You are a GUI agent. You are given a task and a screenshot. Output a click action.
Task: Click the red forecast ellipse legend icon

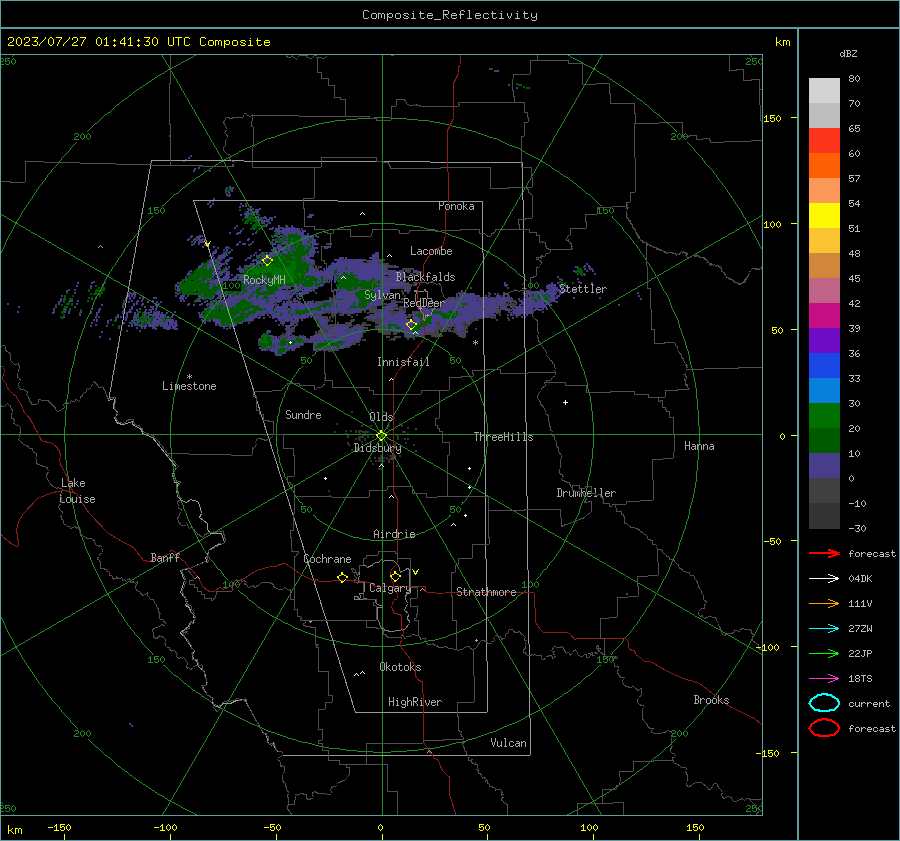[824, 728]
